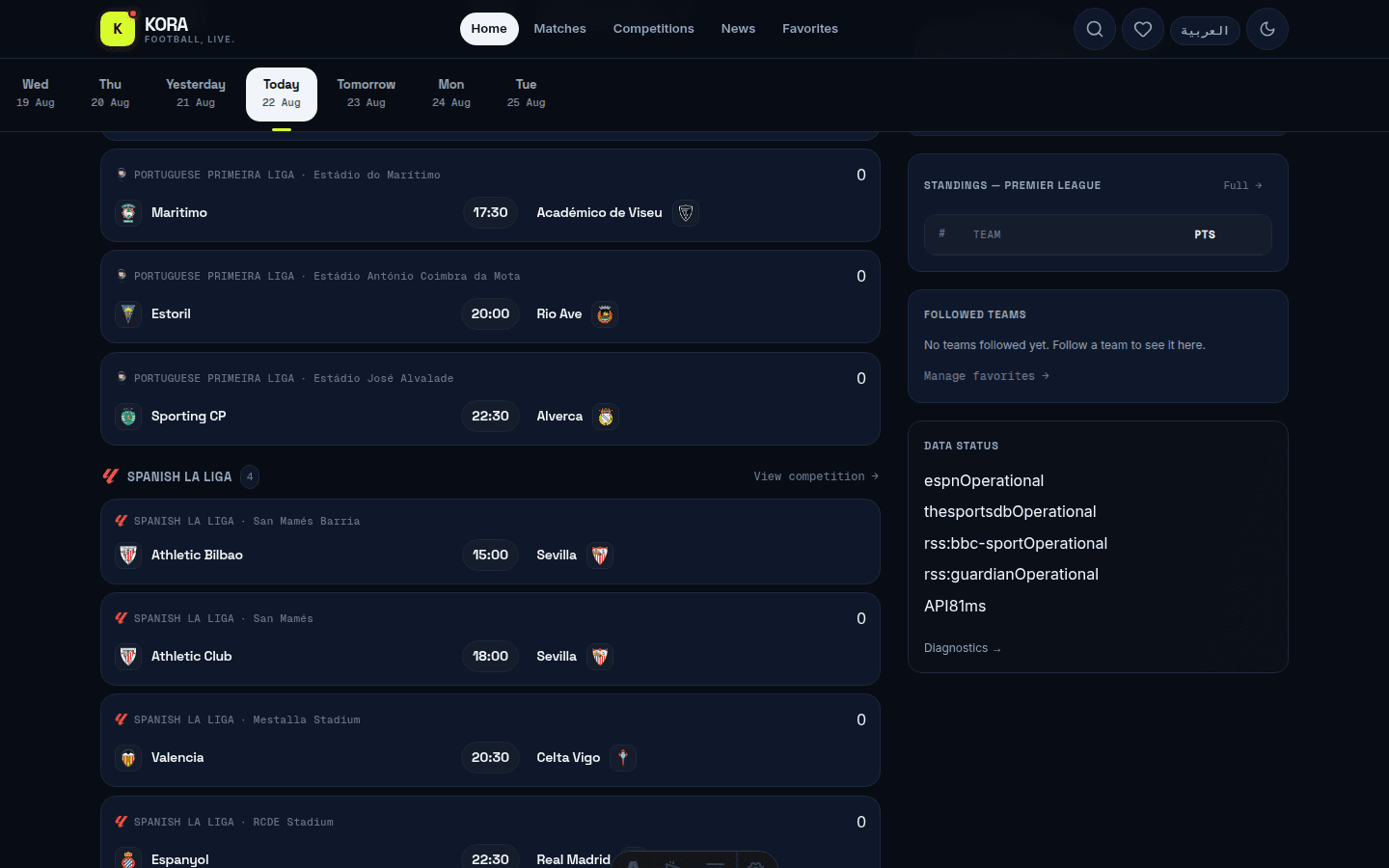Go to the Home nav tab
Screen dimensions: 1389x868
[x=489, y=29]
